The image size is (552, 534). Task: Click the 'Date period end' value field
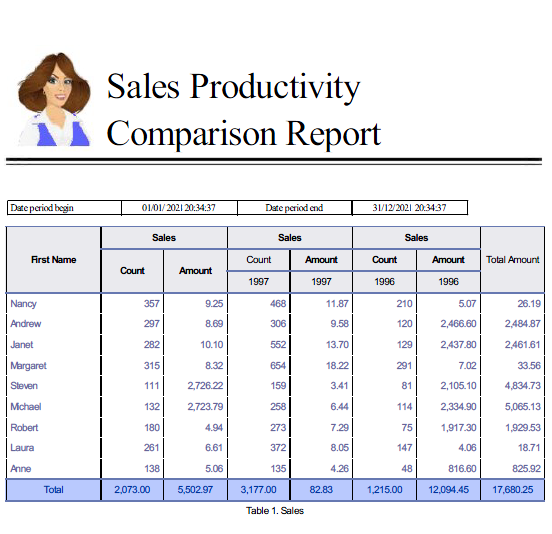[410, 208]
